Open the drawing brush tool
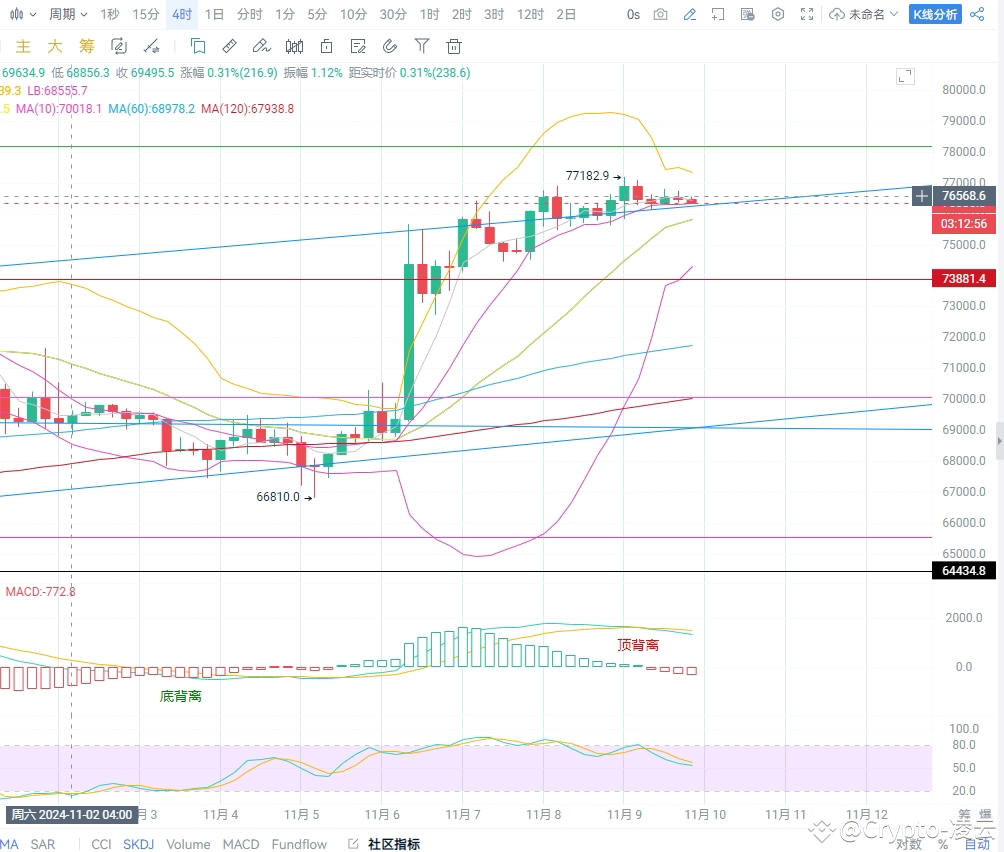Viewport: 1004px width, 852px height. pos(261,46)
